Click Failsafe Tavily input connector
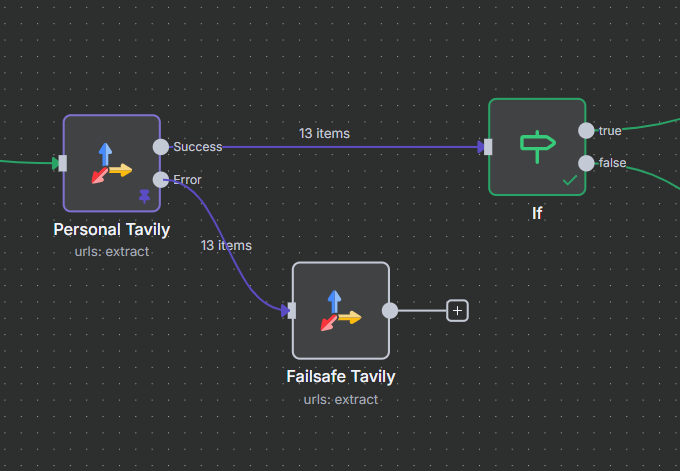The height and width of the screenshot is (471, 680). click(292, 311)
